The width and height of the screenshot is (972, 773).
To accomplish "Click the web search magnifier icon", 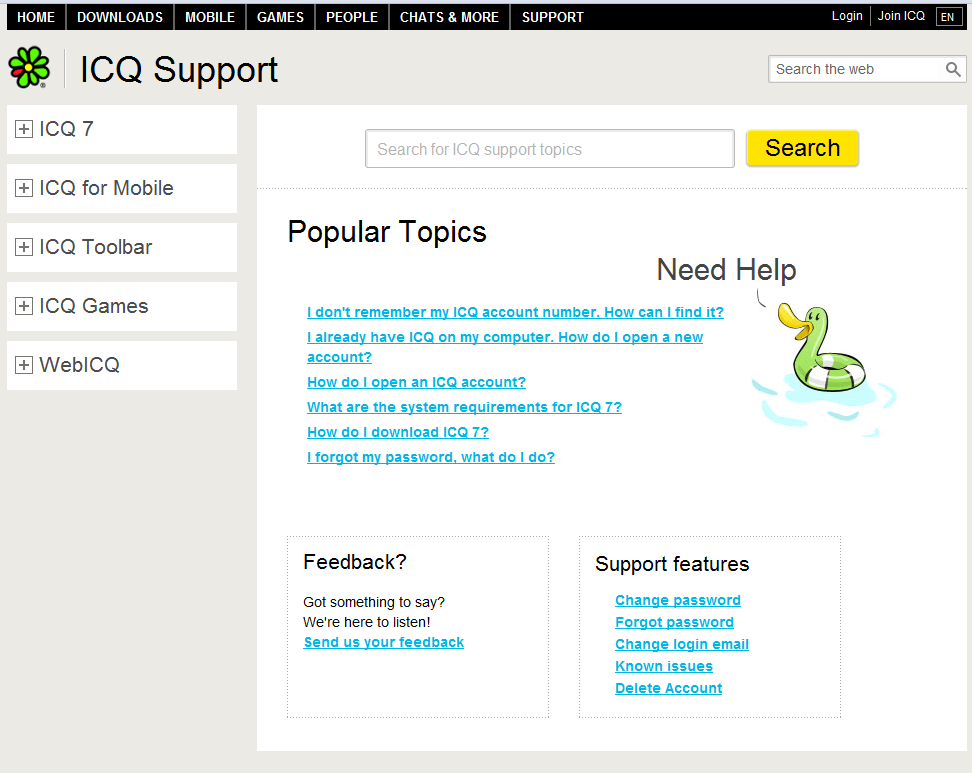I will pyautogui.click(x=953, y=69).
